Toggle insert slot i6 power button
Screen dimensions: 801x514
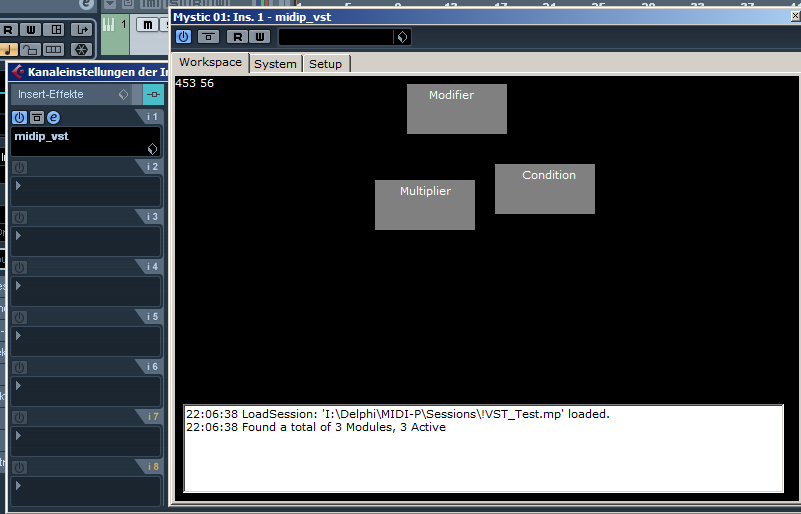pyautogui.click(x=19, y=367)
